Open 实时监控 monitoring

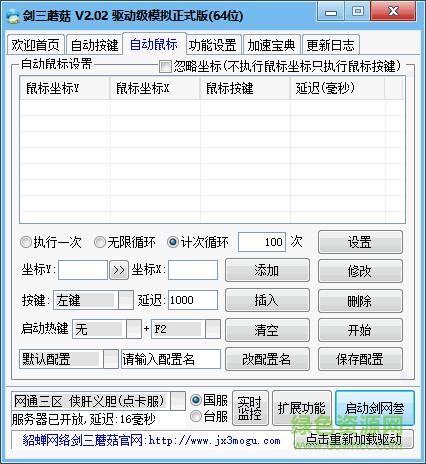(x=250, y=408)
